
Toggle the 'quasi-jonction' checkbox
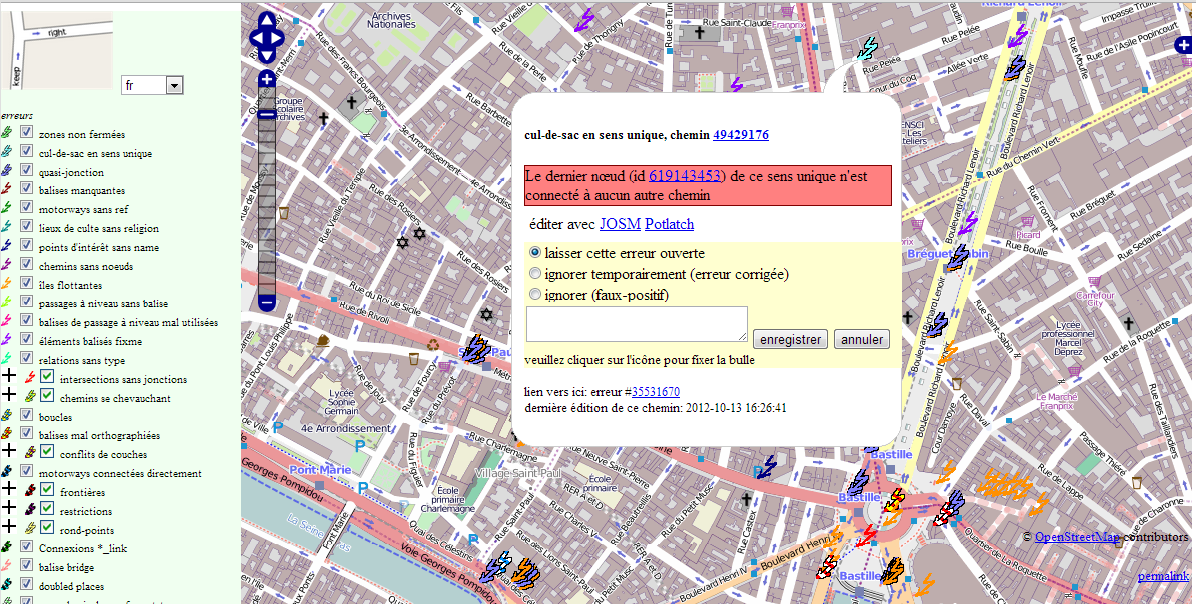[x=27, y=172]
